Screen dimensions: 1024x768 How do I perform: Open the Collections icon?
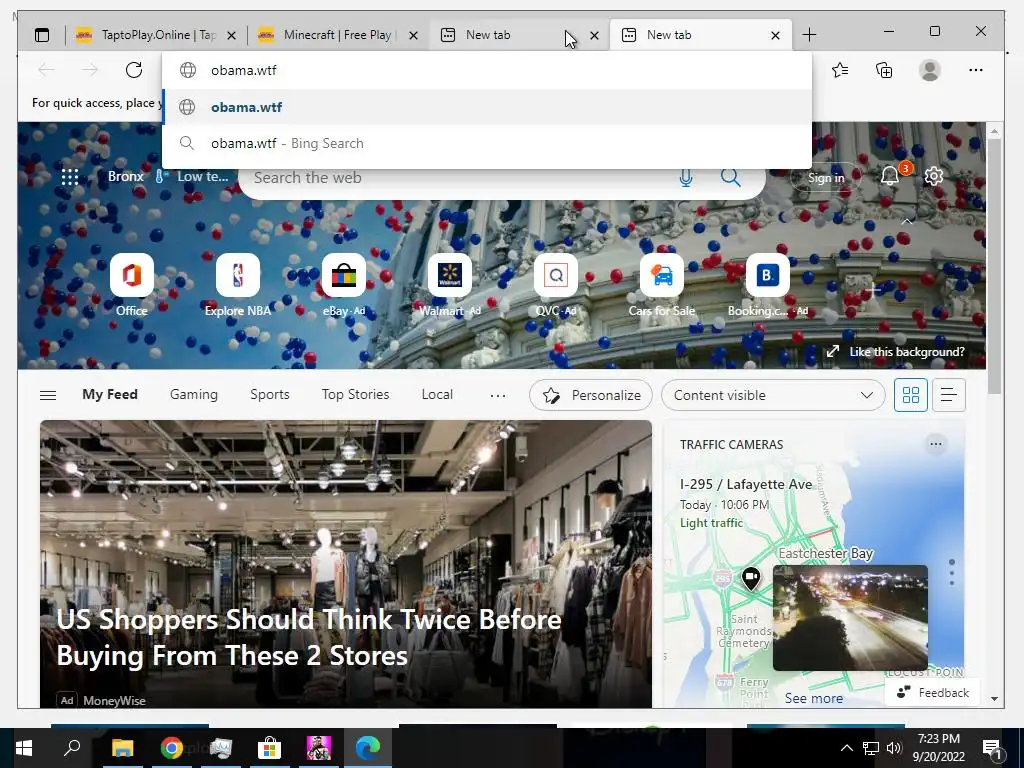pos(884,70)
